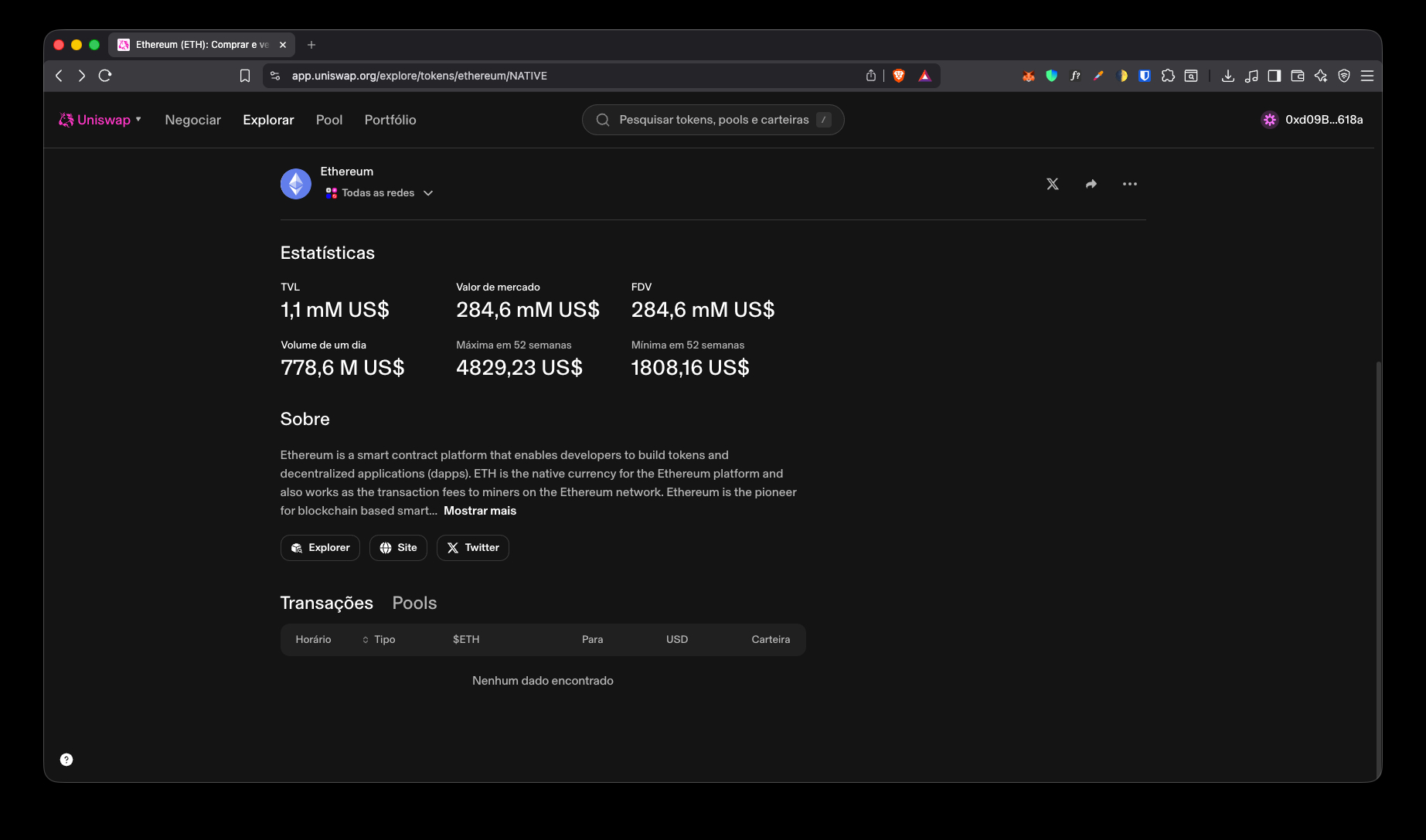This screenshot has height=840, width=1426.
Task: Click the Carteira column header
Action: click(771, 640)
